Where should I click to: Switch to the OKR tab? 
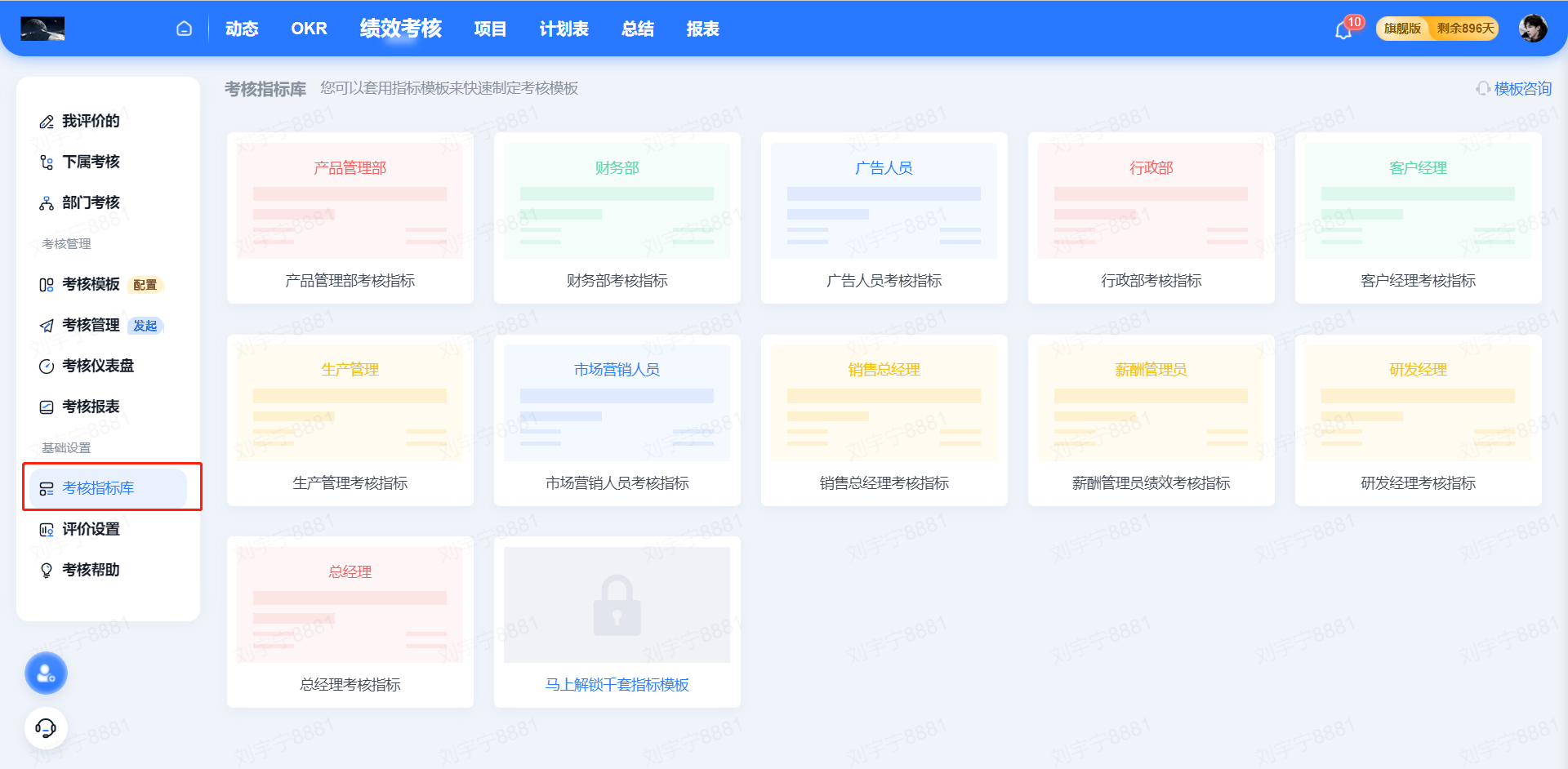[x=309, y=29]
